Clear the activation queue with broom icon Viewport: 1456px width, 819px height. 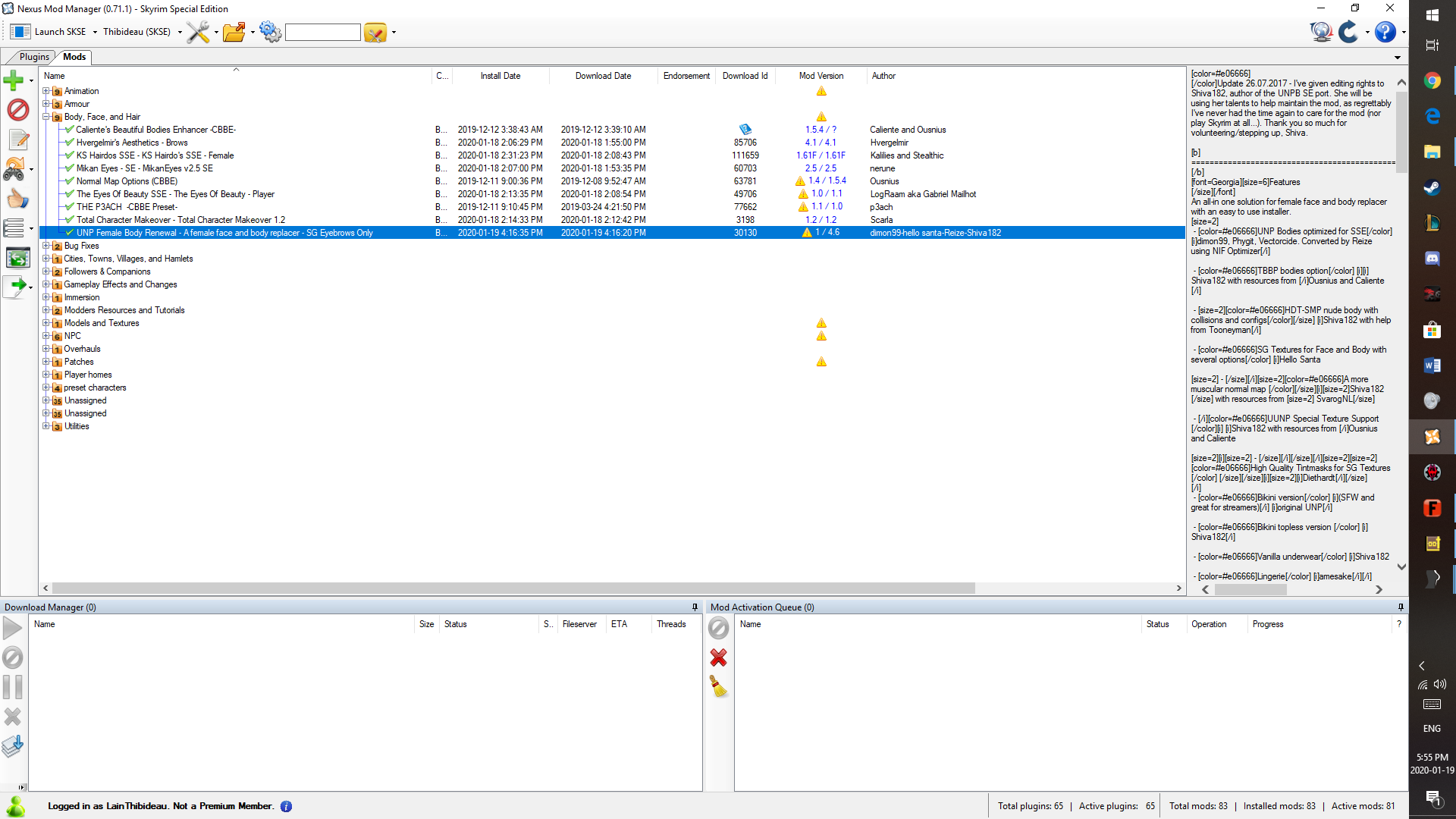click(x=718, y=687)
